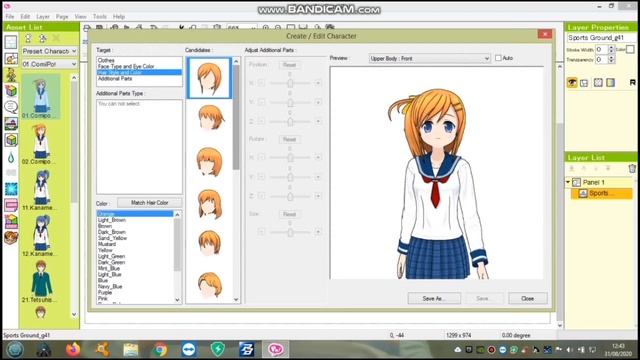
Task: Toggle layer visibility eye icon
Action: 572,82
